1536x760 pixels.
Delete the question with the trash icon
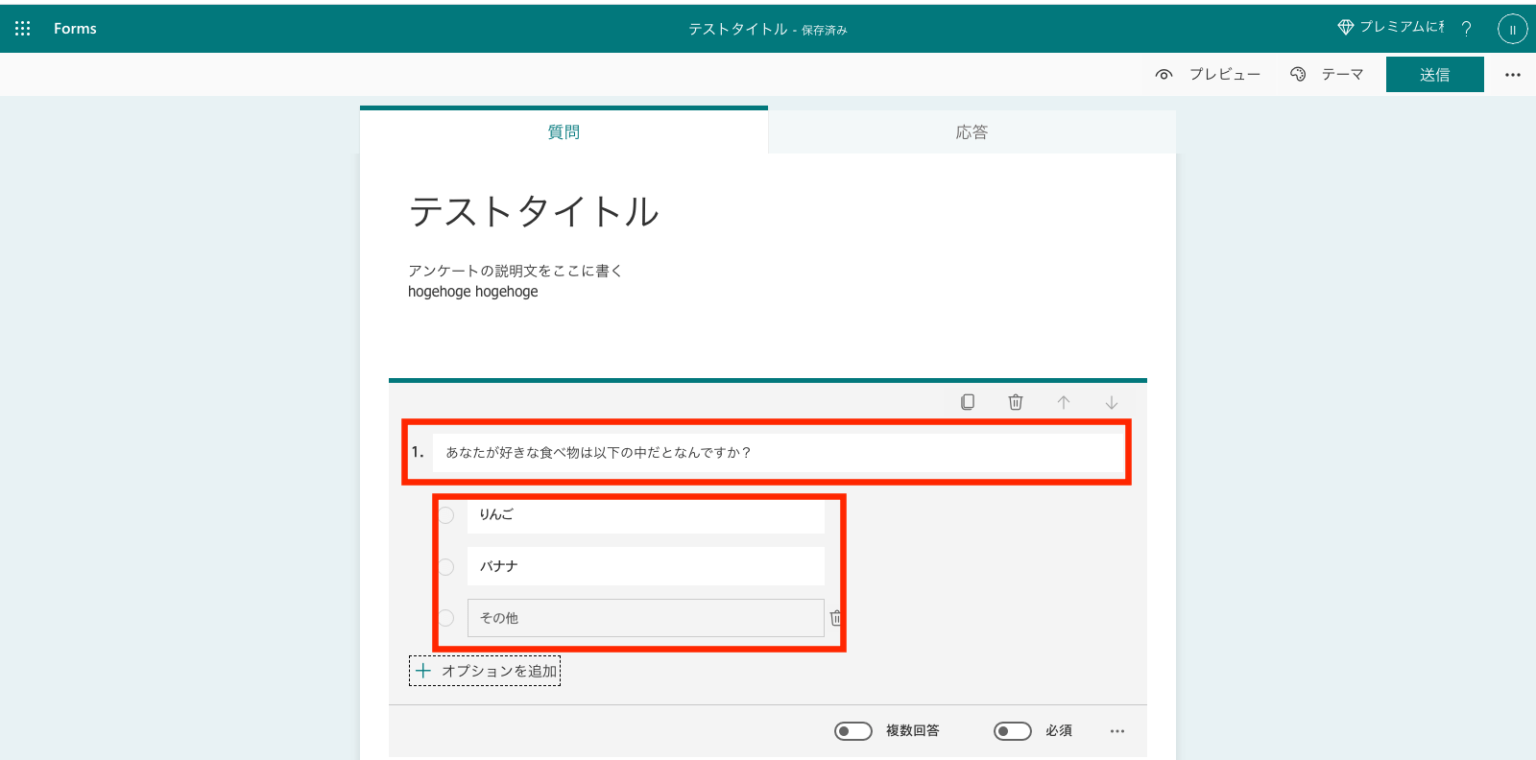(x=1015, y=401)
